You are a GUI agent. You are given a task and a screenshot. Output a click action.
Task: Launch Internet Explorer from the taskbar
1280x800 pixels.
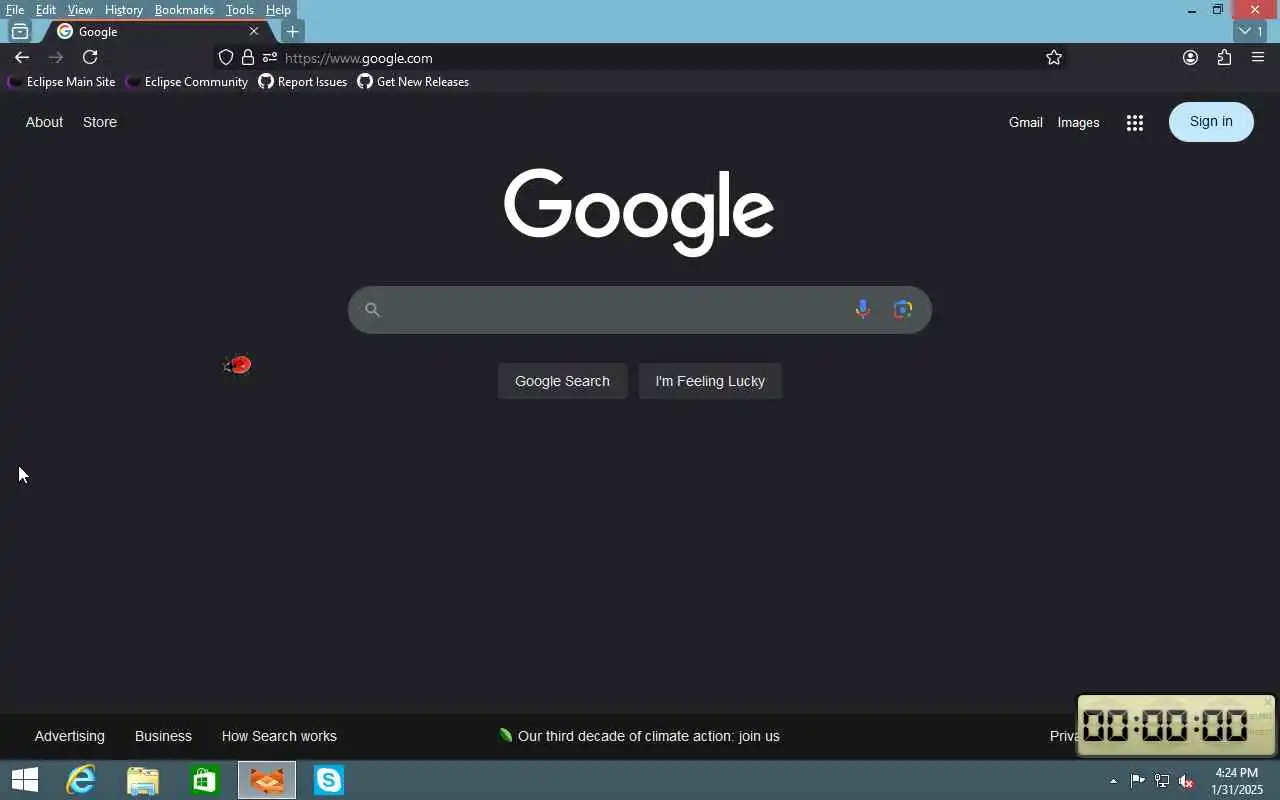(x=80, y=780)
